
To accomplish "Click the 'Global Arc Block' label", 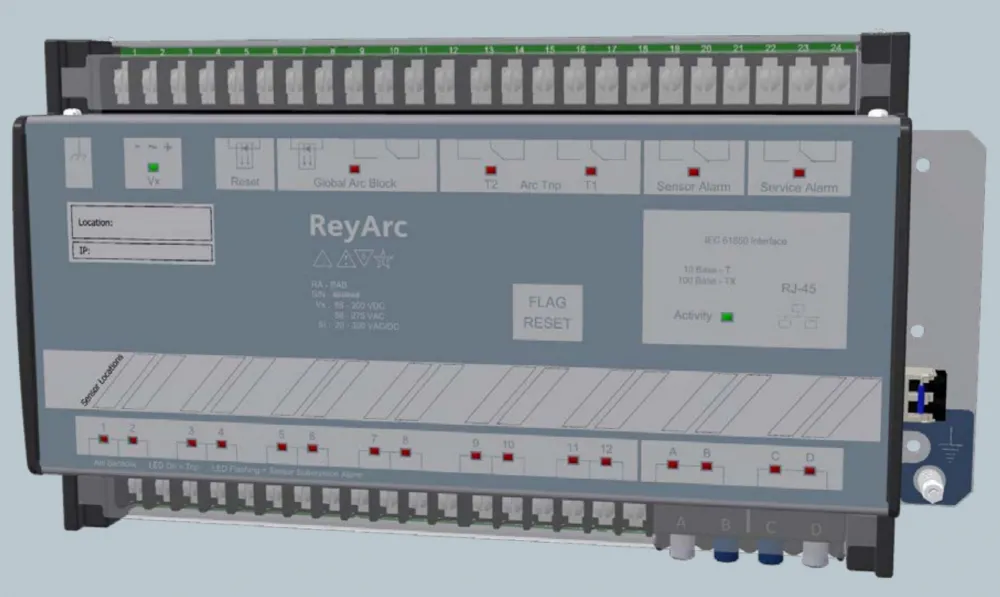I will (355, 183).
